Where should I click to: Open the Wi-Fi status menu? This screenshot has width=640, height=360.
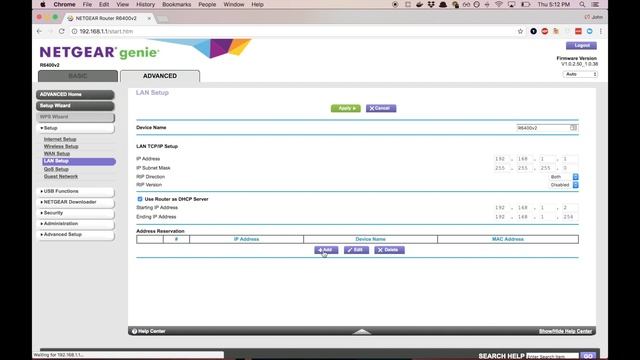[x=499, y=4]
